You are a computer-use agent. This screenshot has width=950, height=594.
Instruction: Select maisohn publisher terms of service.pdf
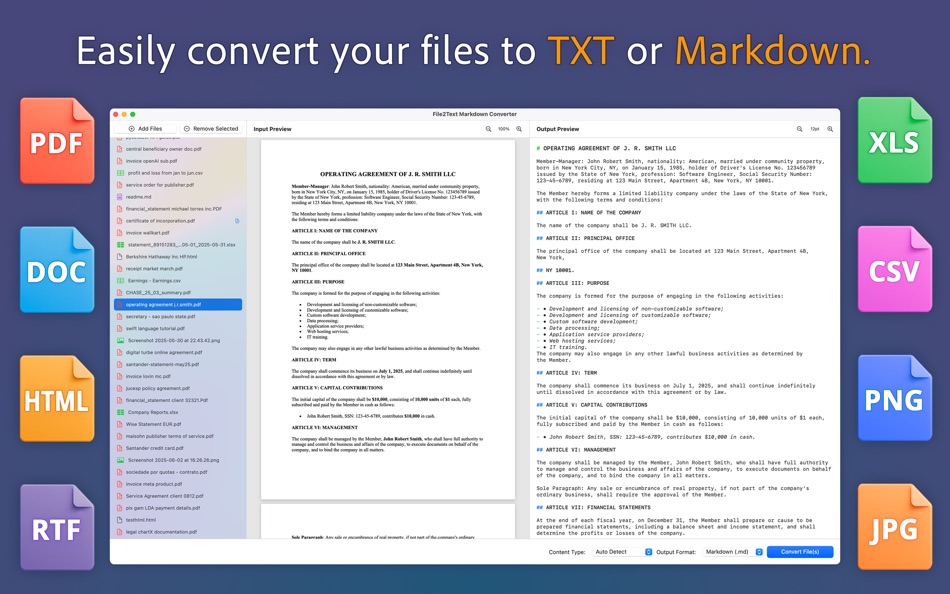coord(170,436)
